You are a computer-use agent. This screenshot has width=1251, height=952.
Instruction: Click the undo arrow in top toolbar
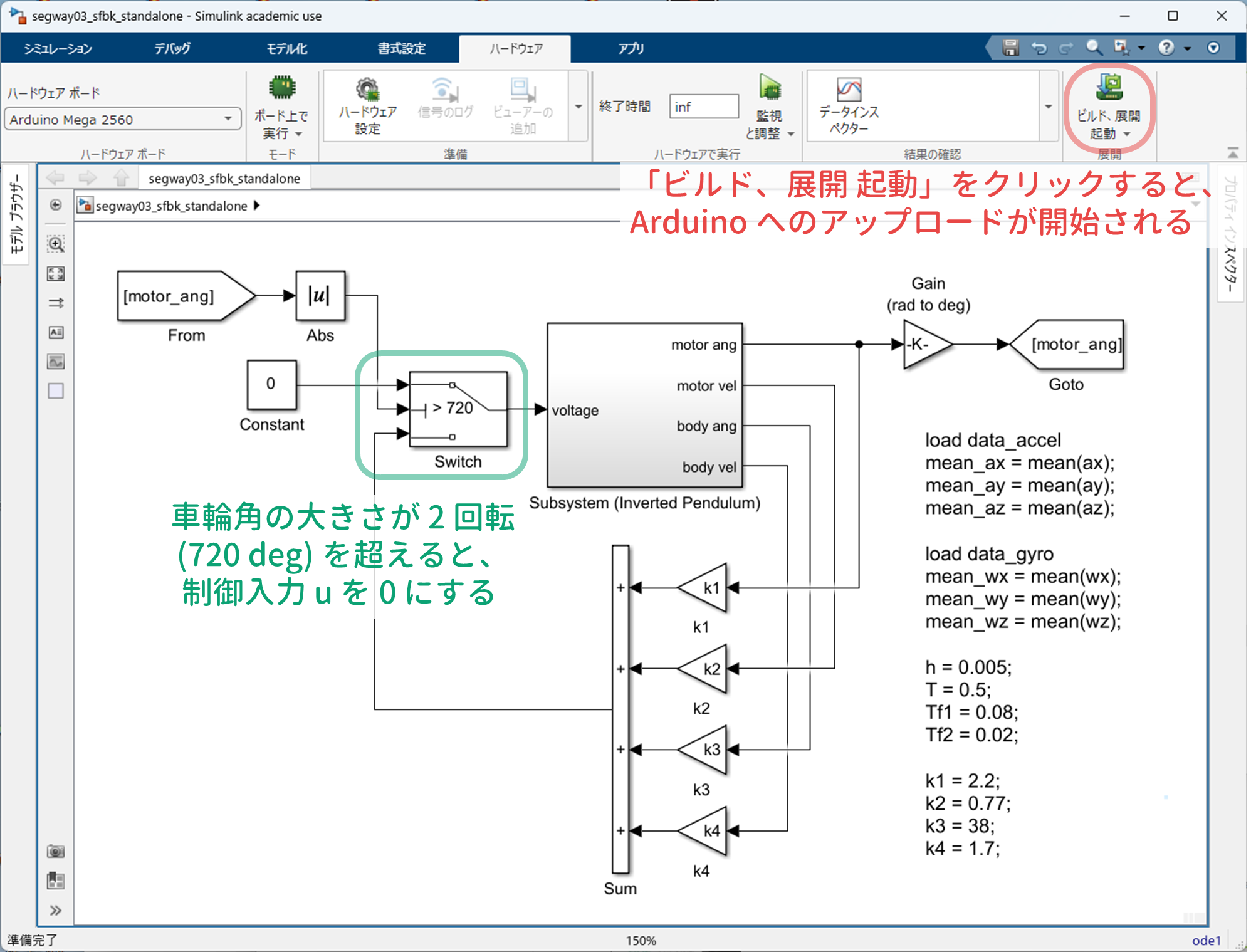(x=1039, y=48)
